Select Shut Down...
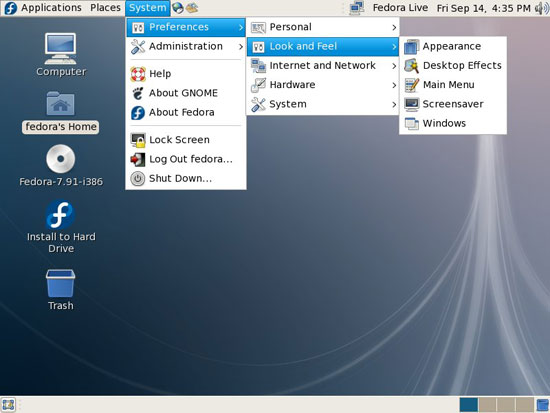 (186, 178)
